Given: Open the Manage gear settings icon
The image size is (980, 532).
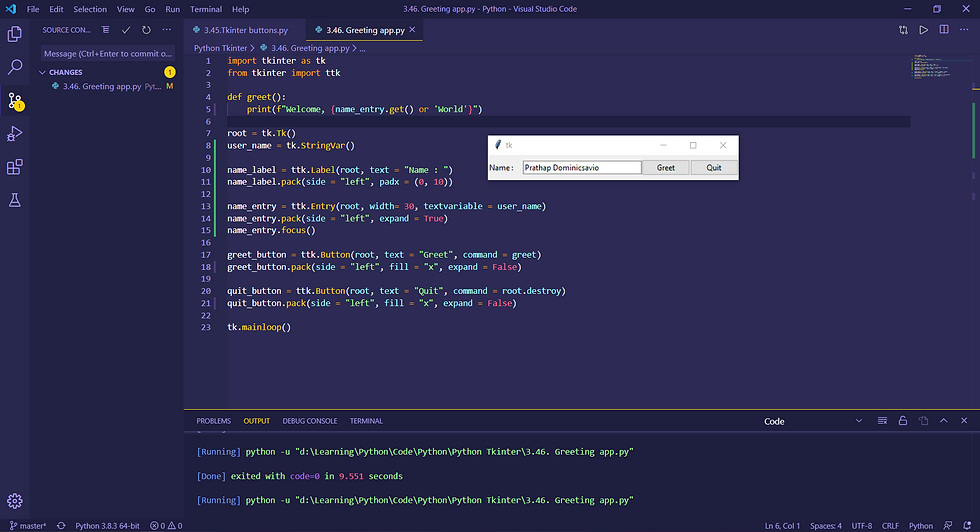Looking at the screenshot, I should (x=14, y=501).
